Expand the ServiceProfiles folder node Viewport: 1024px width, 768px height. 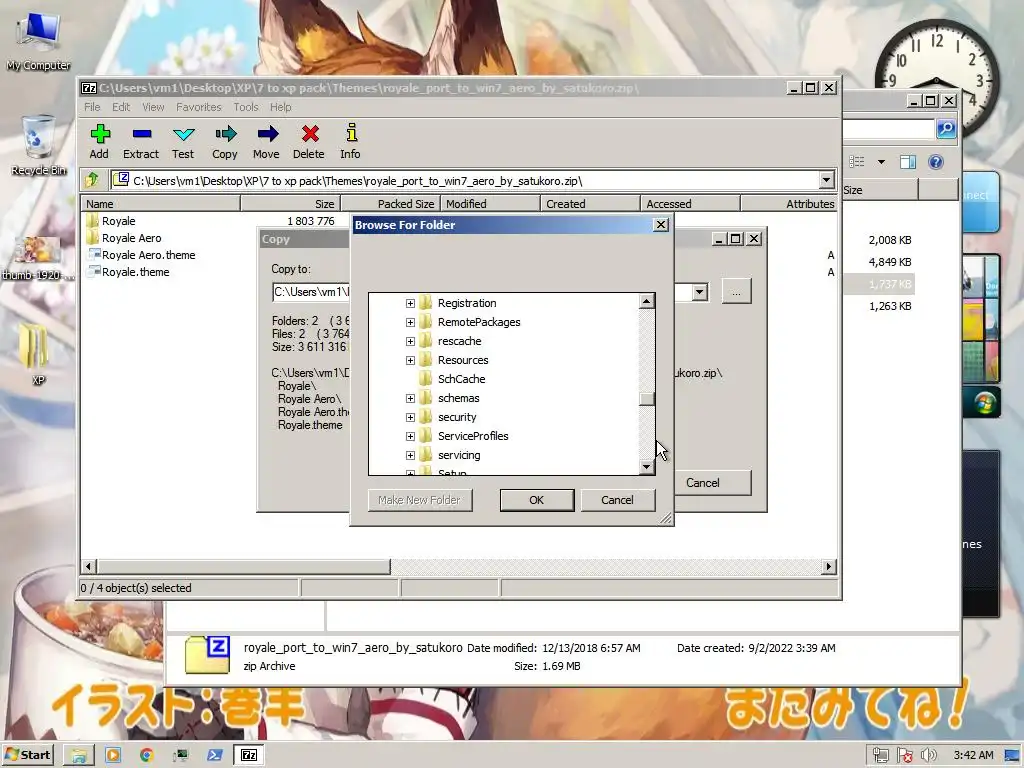[410, 436]
